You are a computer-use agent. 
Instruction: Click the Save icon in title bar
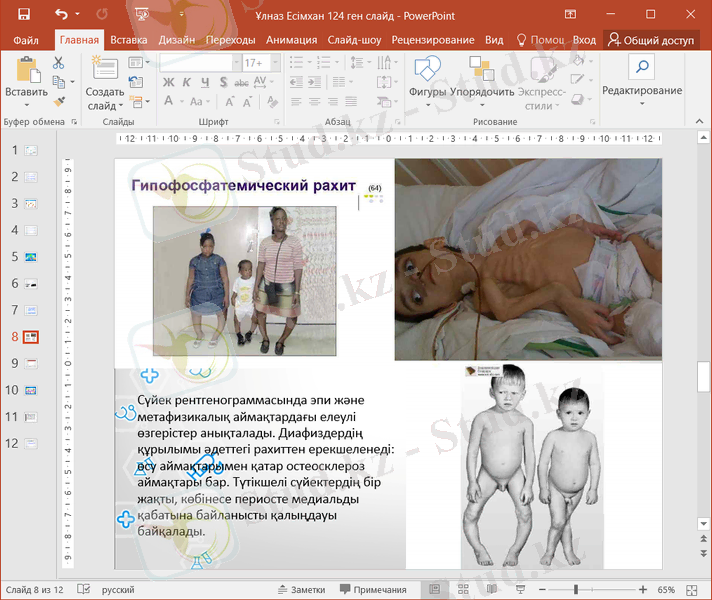[23, 14]
